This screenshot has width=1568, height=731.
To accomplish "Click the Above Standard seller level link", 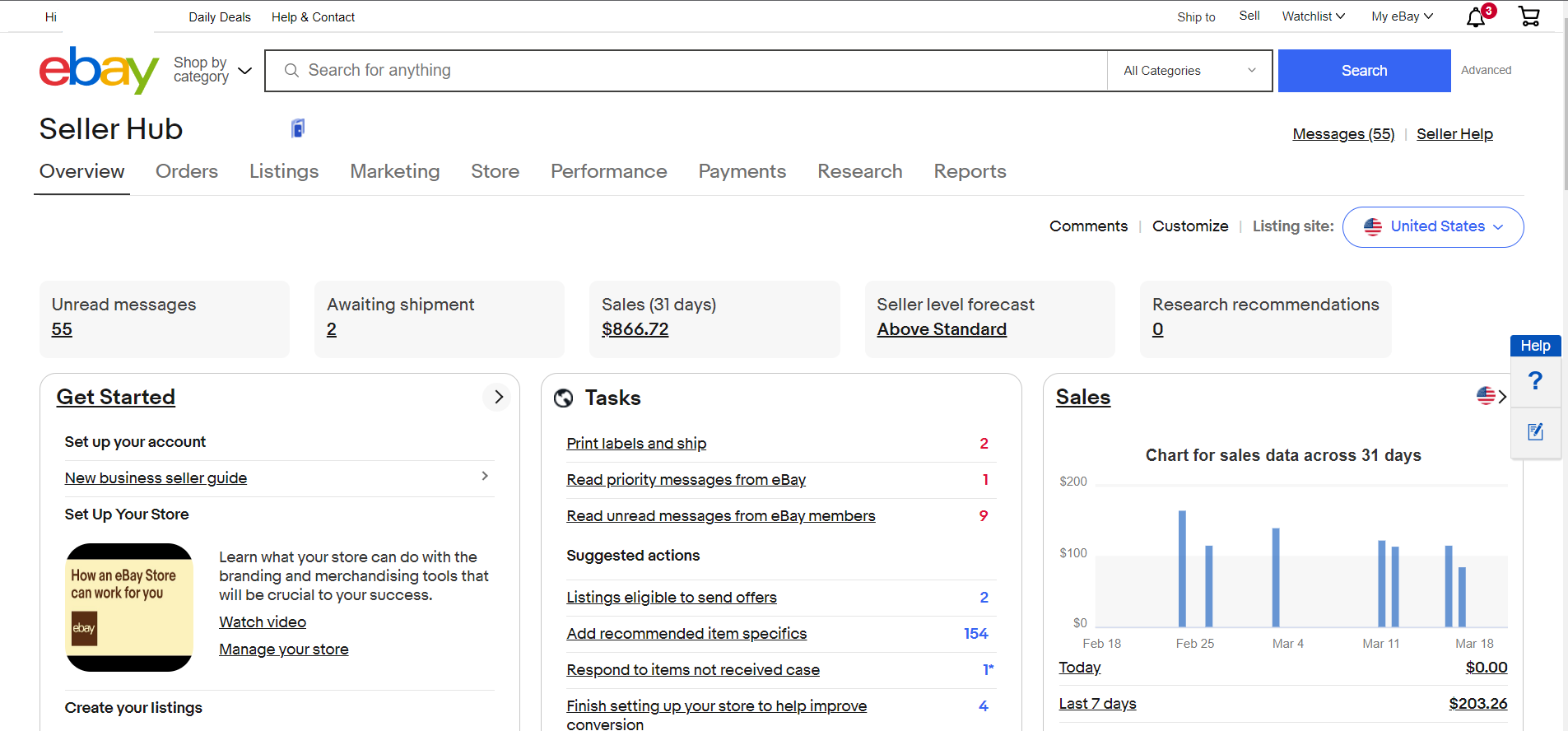I will [942, 329].
